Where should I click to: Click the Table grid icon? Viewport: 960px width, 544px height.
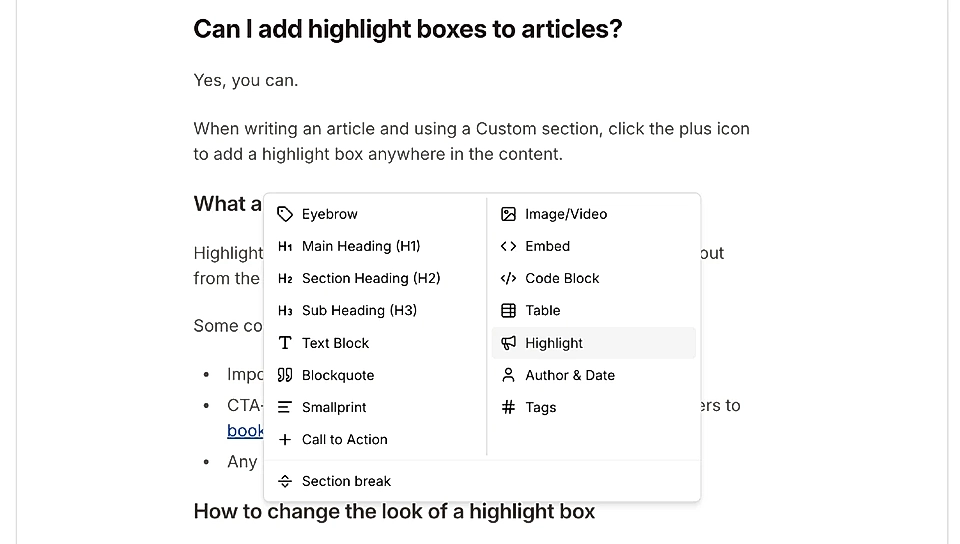click(x=508, y=310)
